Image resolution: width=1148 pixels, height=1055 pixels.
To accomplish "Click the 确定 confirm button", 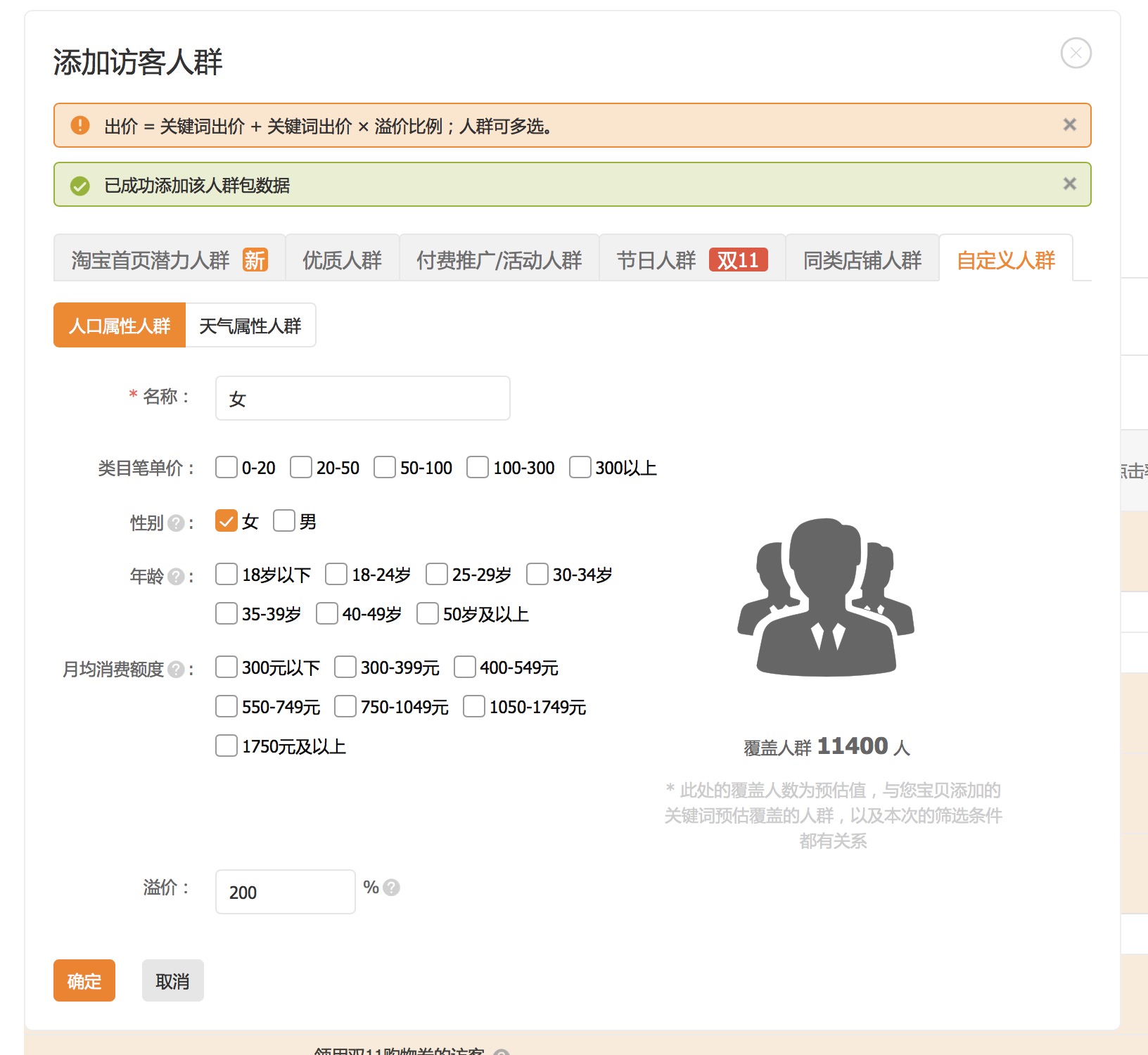I will click(84, 980).
